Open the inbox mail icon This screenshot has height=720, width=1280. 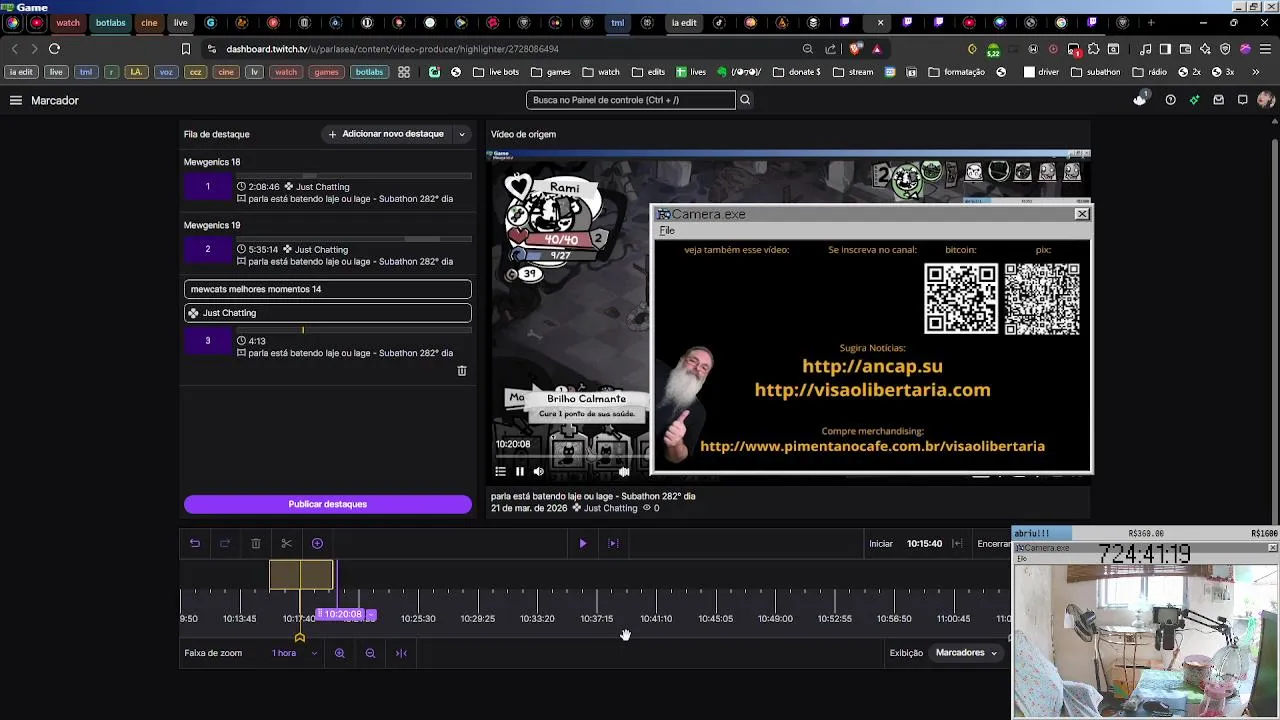1218,100
